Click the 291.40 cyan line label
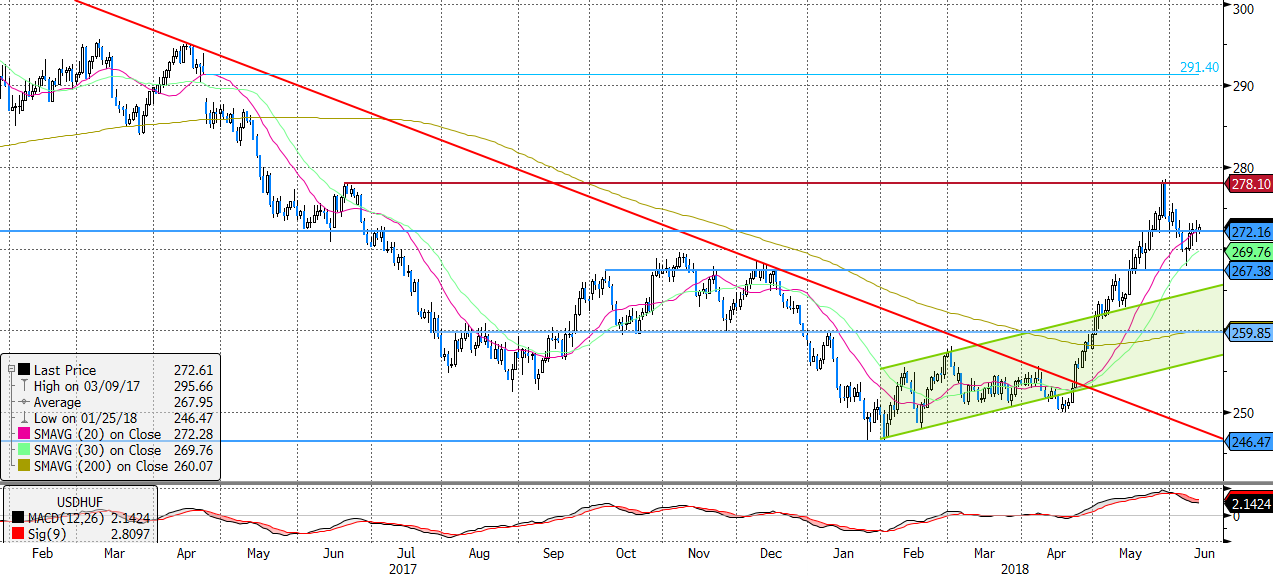Viewport: 1273px width, 576px height. click(1199, 67)
